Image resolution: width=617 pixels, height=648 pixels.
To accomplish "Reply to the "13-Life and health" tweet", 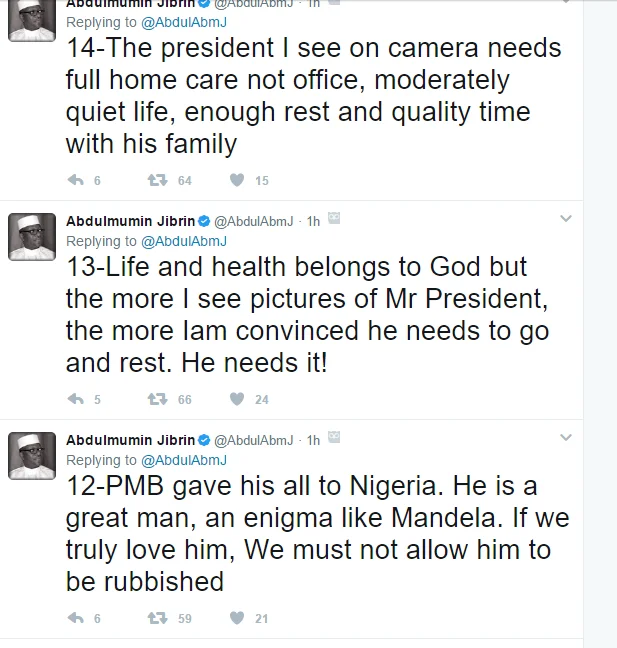I will tap(75, 399).
